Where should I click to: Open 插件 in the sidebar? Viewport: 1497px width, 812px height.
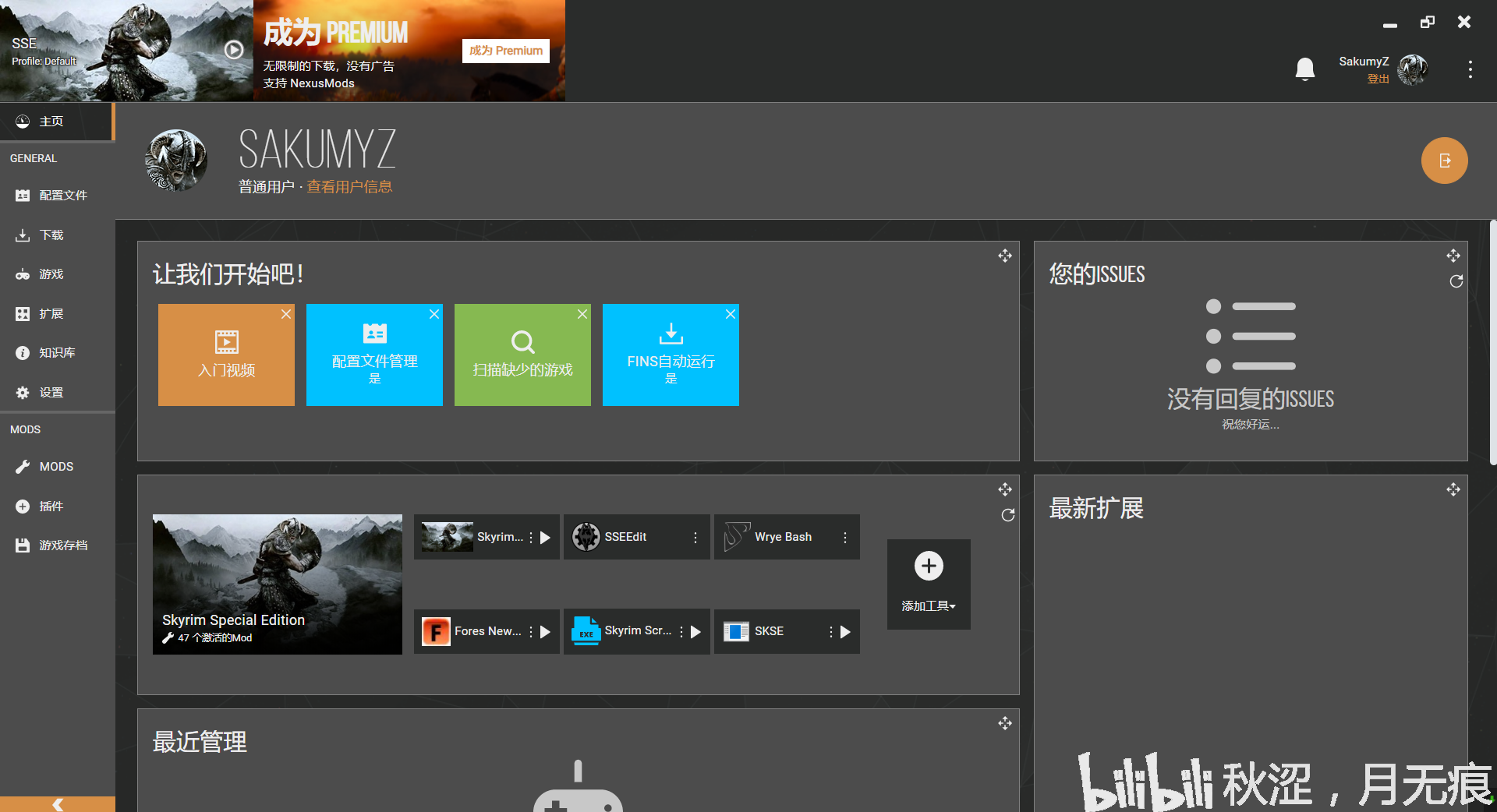point(57,507)
